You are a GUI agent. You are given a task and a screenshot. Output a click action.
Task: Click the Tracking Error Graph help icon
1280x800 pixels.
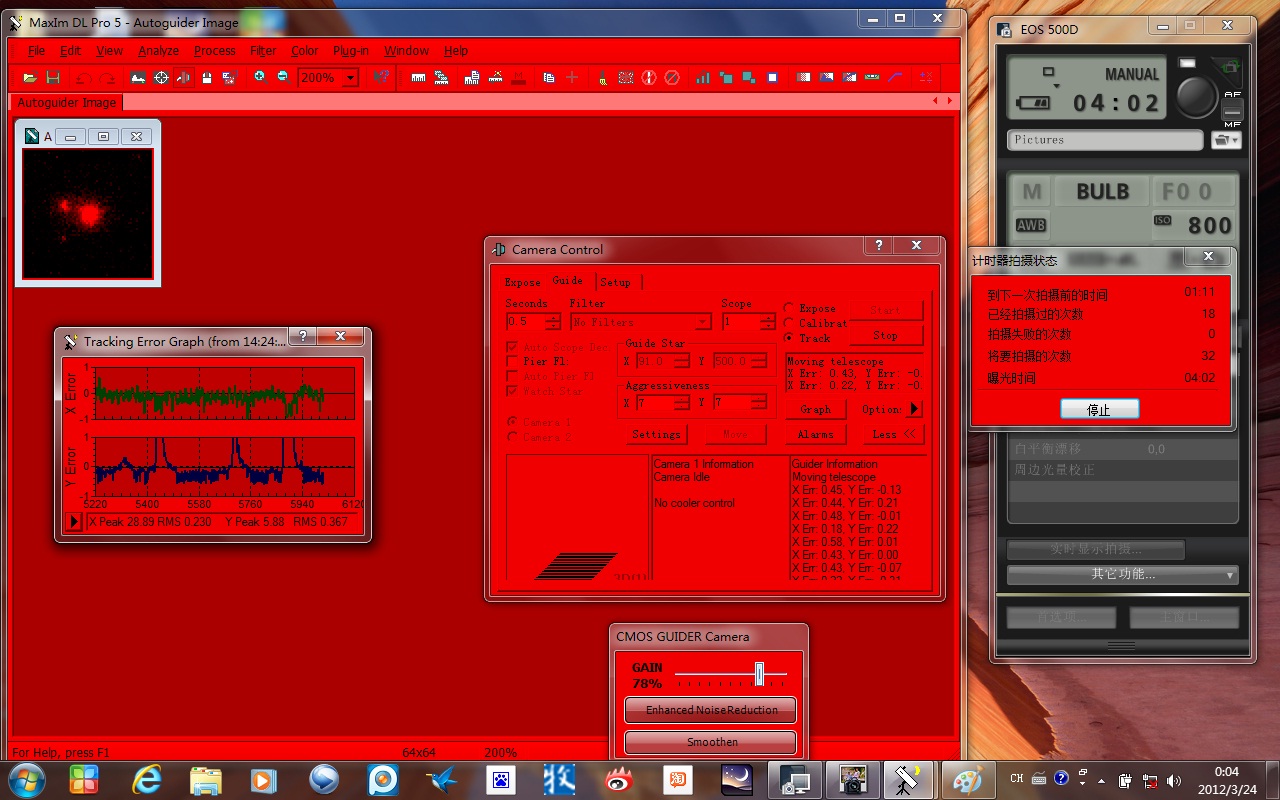(x=302, y=337)
